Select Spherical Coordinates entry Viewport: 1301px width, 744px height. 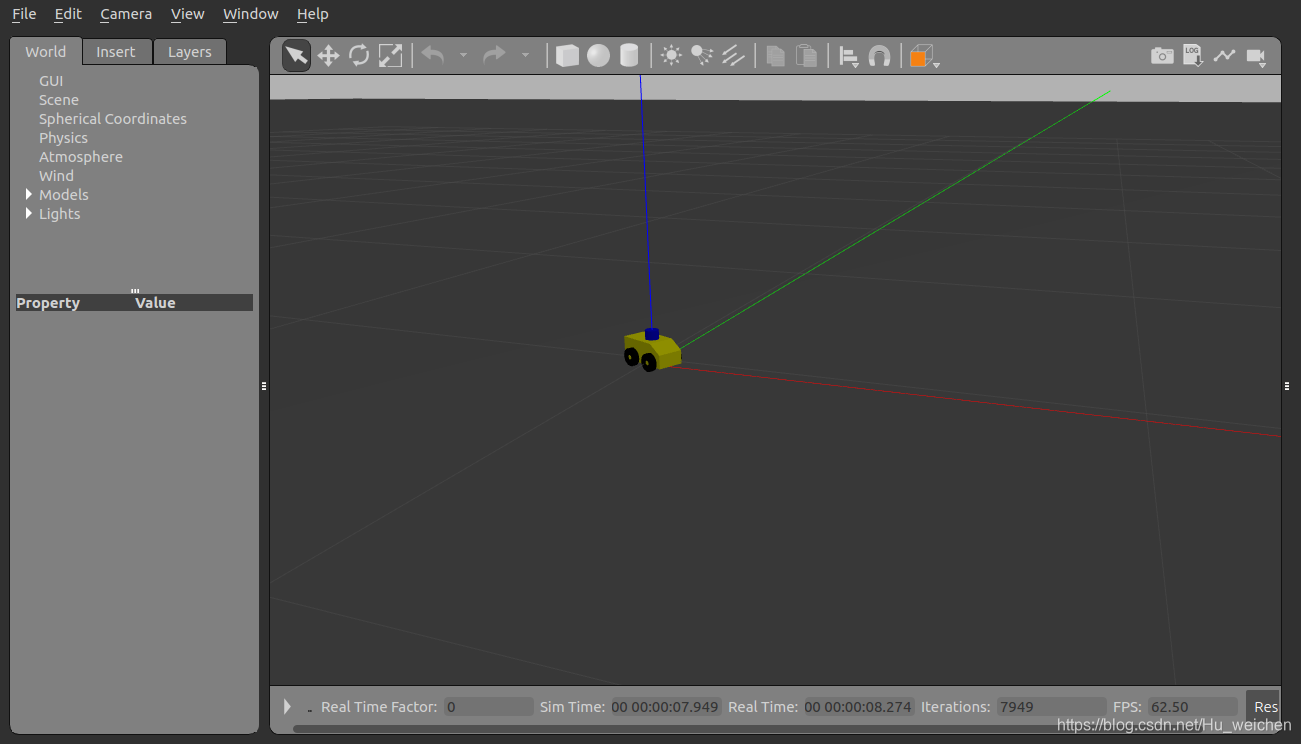click(x=113, y=119)
